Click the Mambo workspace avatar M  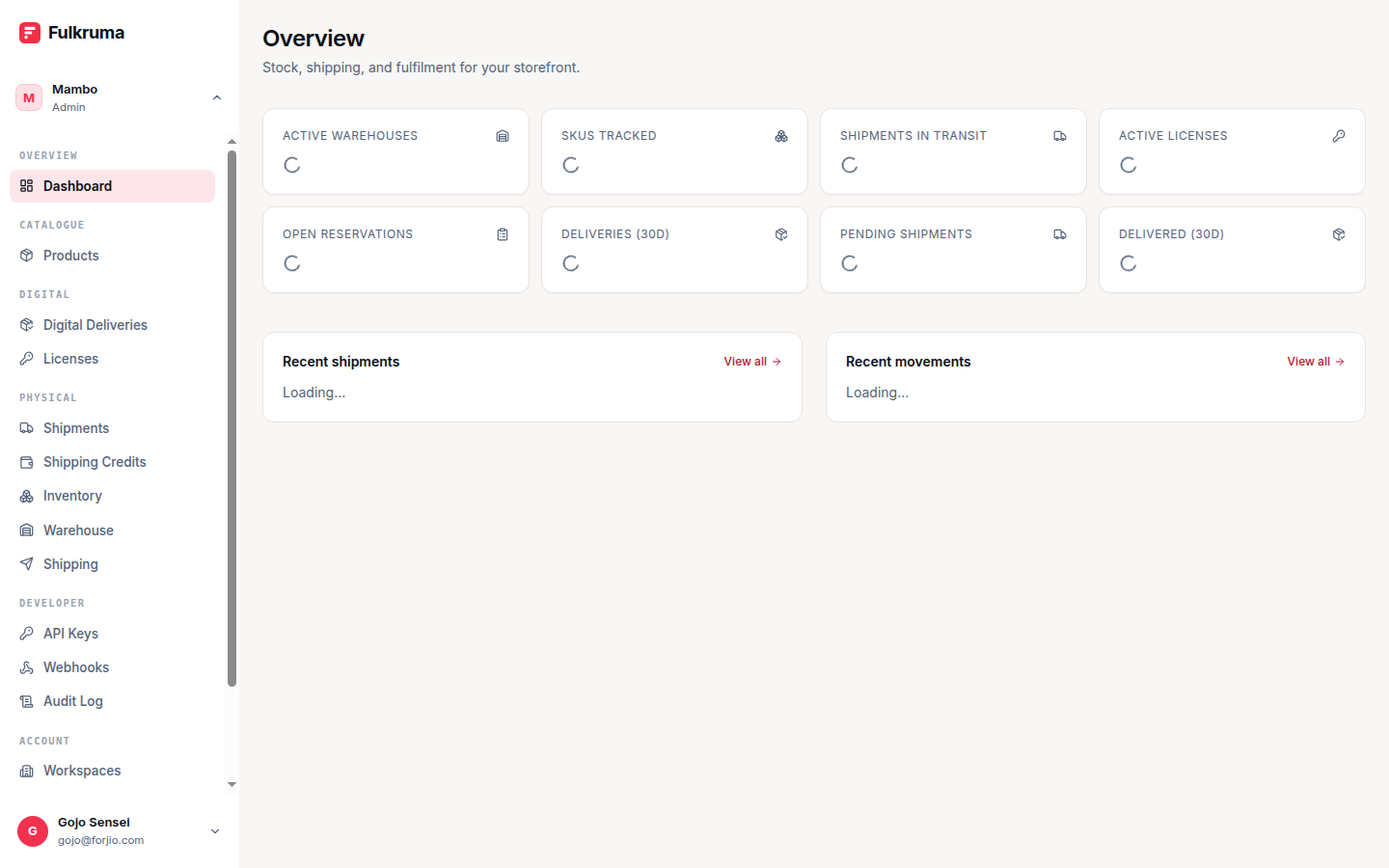(29, 97)
